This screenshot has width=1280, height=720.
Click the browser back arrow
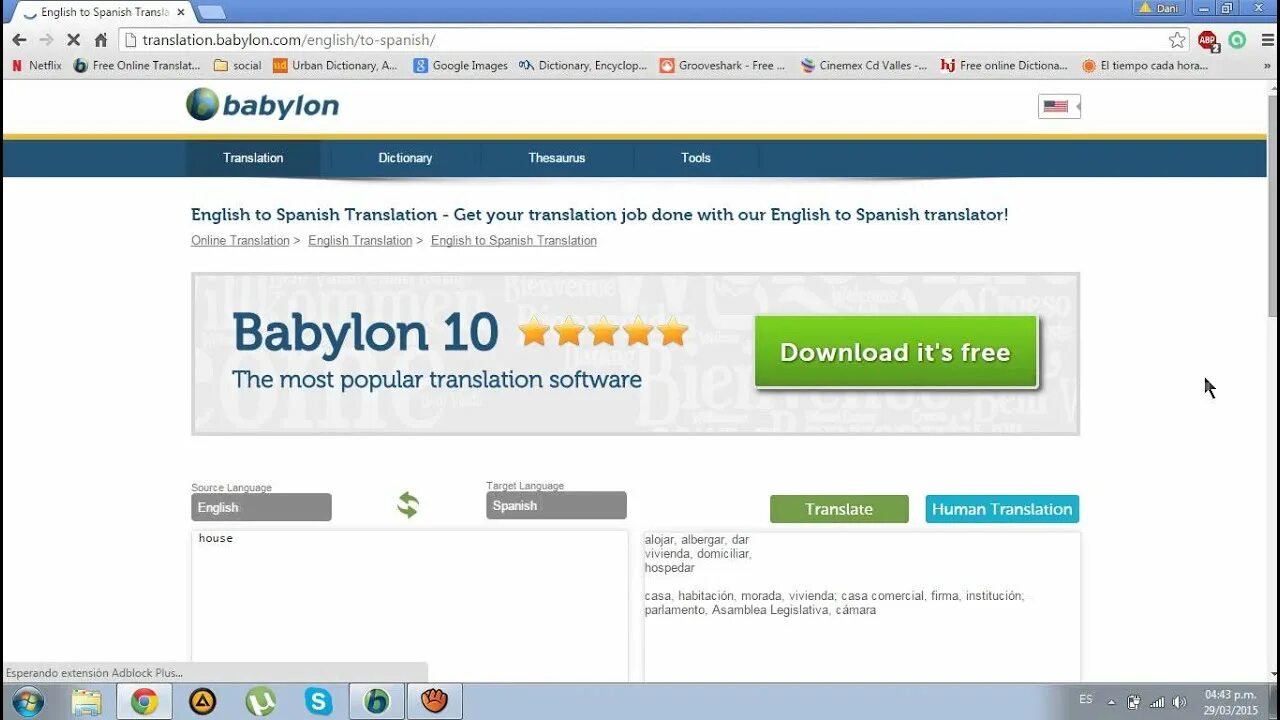(19, 40)
